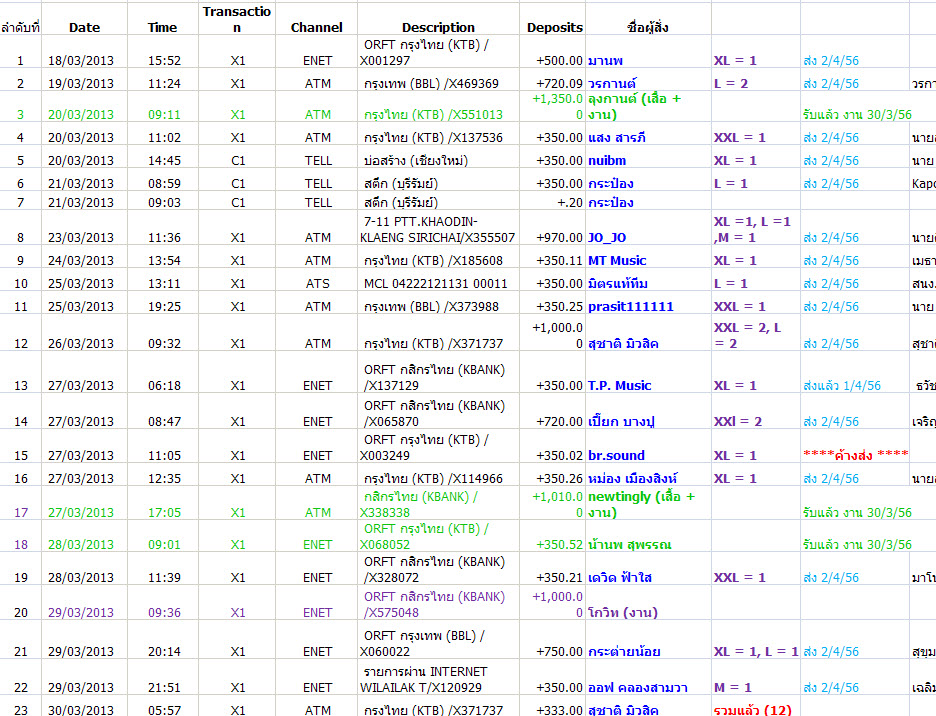Click description 7-11 PTT.KHAODIN-KLAENG SIRICHAI/X355507
The height and width of the screenshot is (716, 936).
(x=438, y=229)
